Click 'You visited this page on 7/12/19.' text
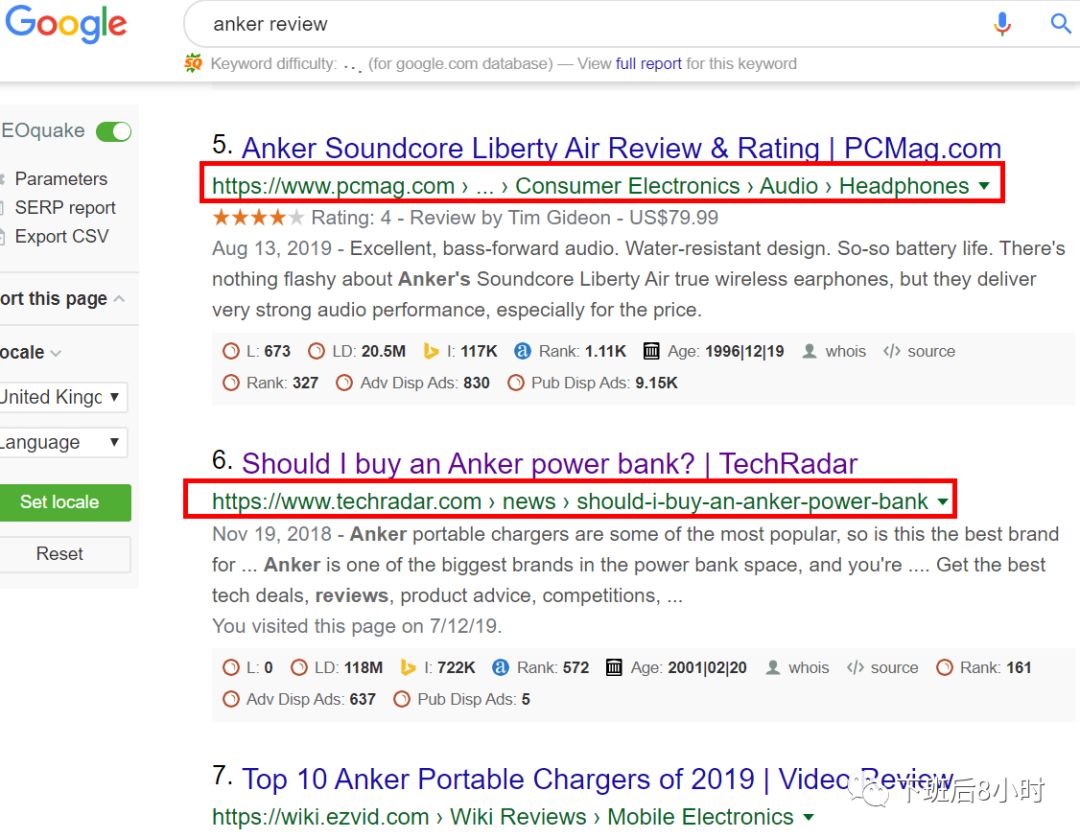This screenshot has width=1080, height=838. (357, 626)
